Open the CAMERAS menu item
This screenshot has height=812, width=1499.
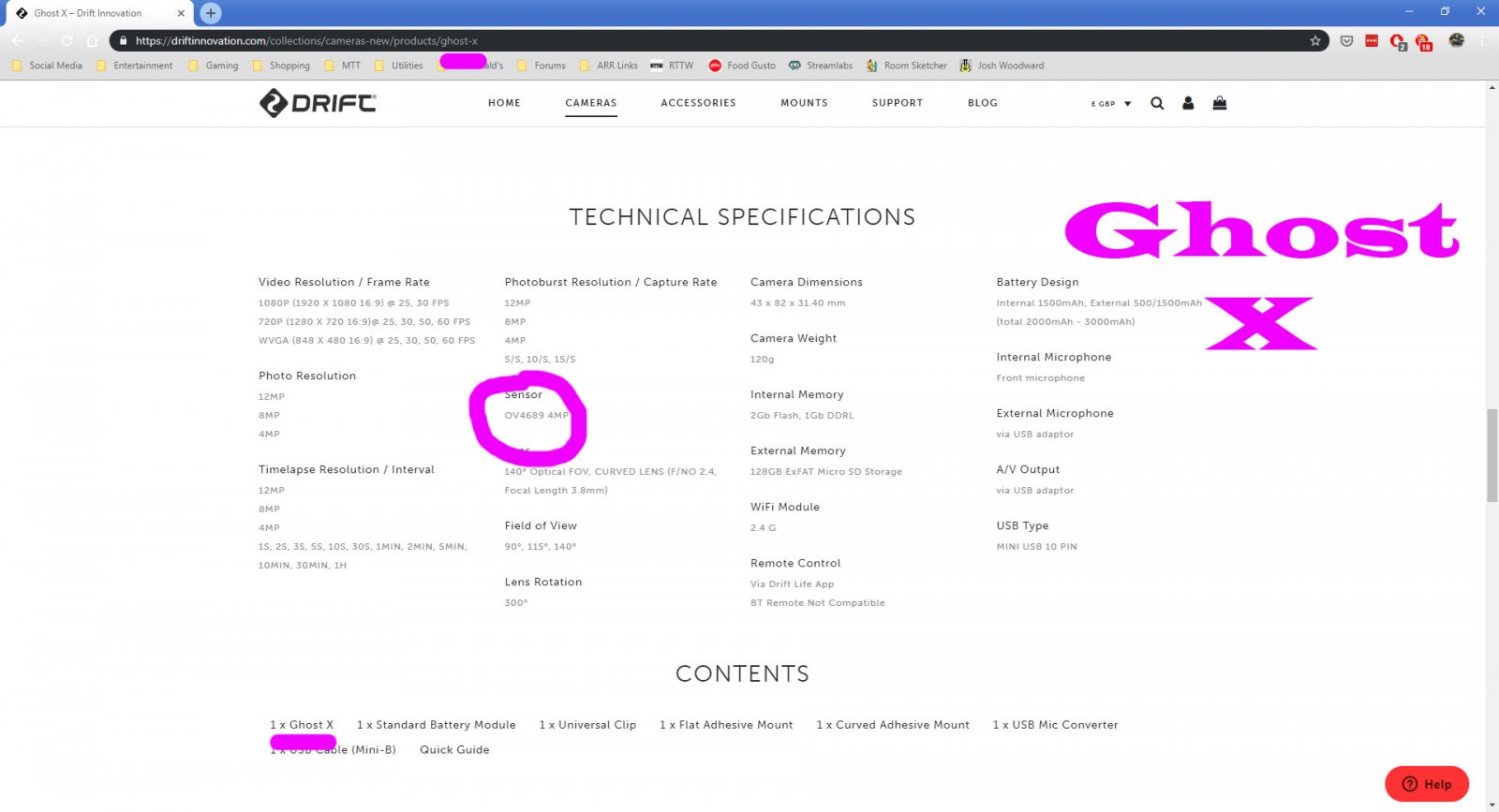point(591,103)
